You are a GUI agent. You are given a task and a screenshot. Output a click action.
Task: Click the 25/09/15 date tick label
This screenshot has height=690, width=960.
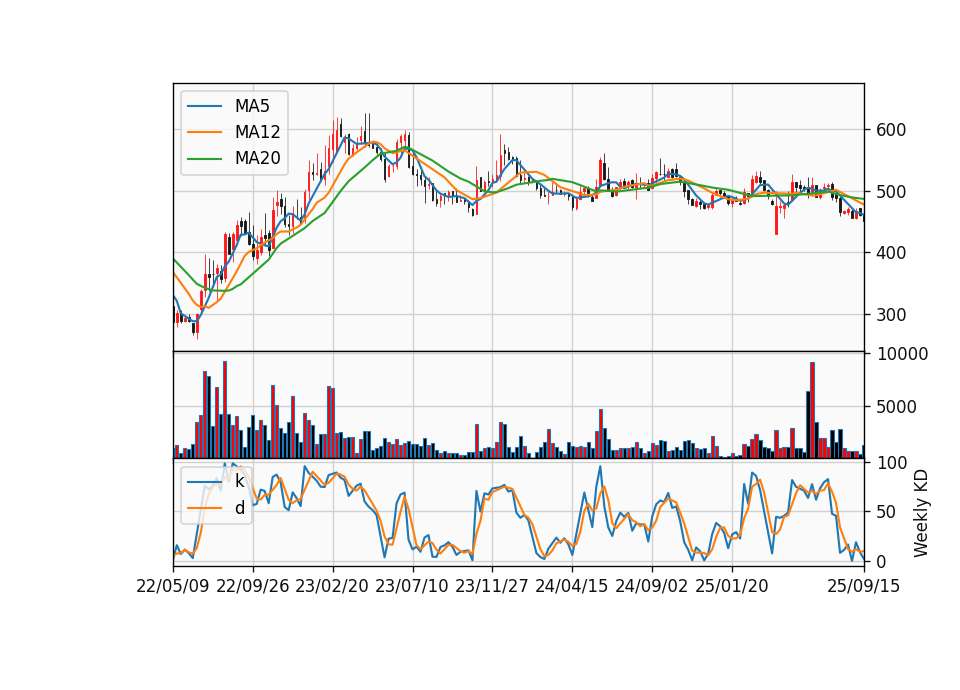[x=864, y=586]
